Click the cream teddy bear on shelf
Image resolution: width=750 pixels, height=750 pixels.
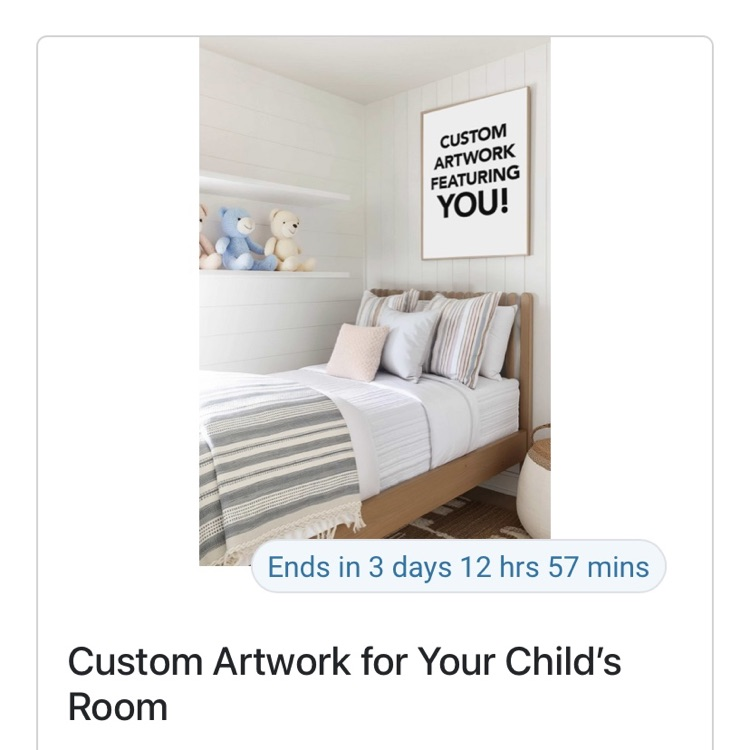[x=287, y=241]
